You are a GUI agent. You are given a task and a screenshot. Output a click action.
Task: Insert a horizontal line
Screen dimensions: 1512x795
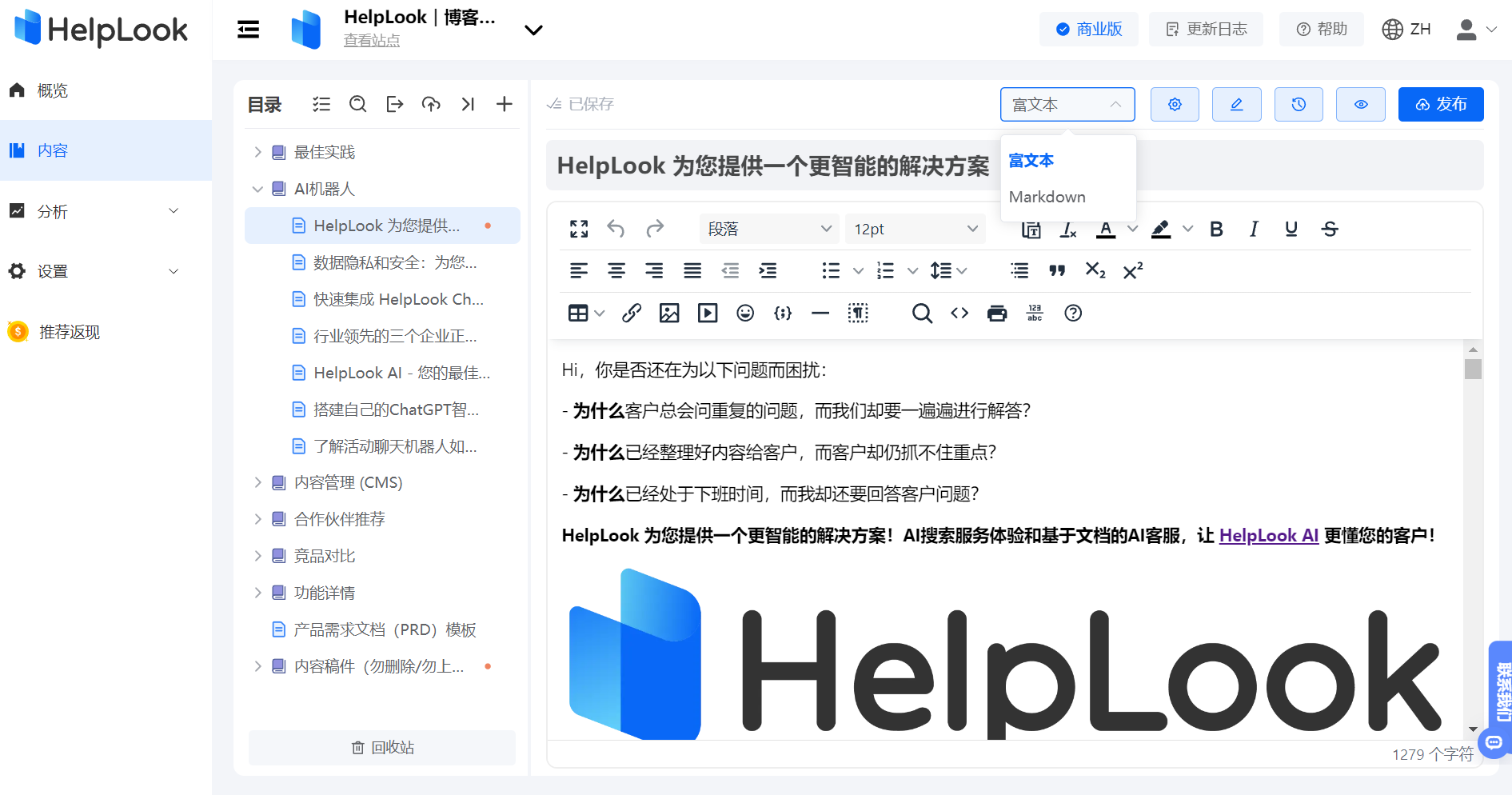pos(820,313)
